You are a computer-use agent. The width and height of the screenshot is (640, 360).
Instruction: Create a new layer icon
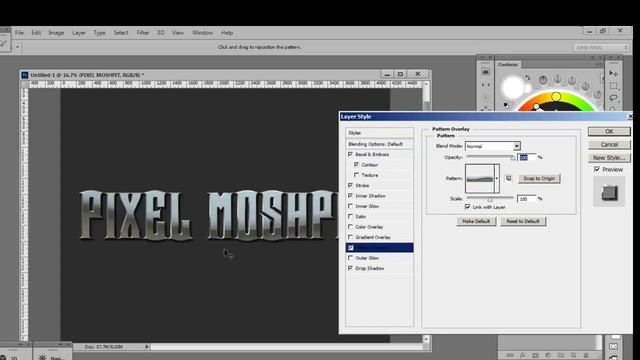(x=573, y=355)
